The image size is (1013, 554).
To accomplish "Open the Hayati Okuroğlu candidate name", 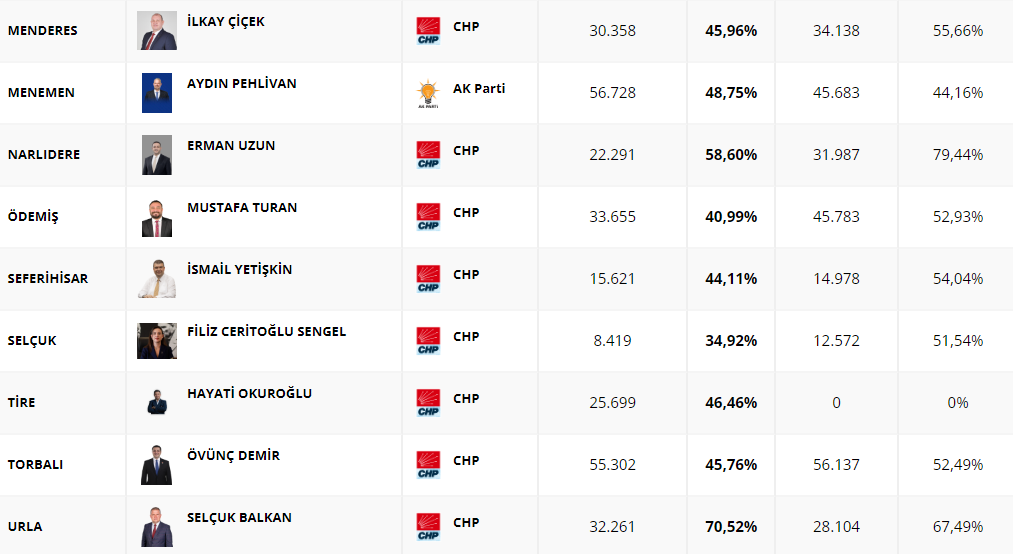I will [x=249, y=394].
